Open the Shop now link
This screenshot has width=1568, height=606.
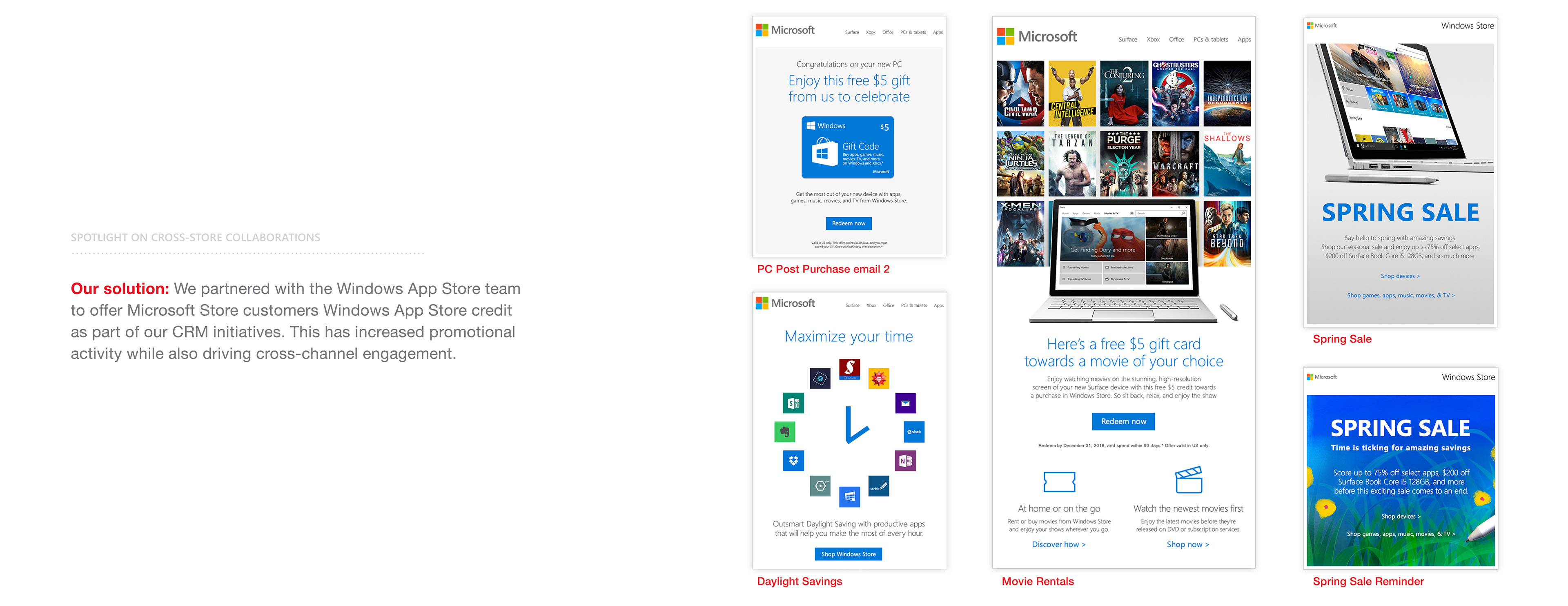tap(1187, 545)
